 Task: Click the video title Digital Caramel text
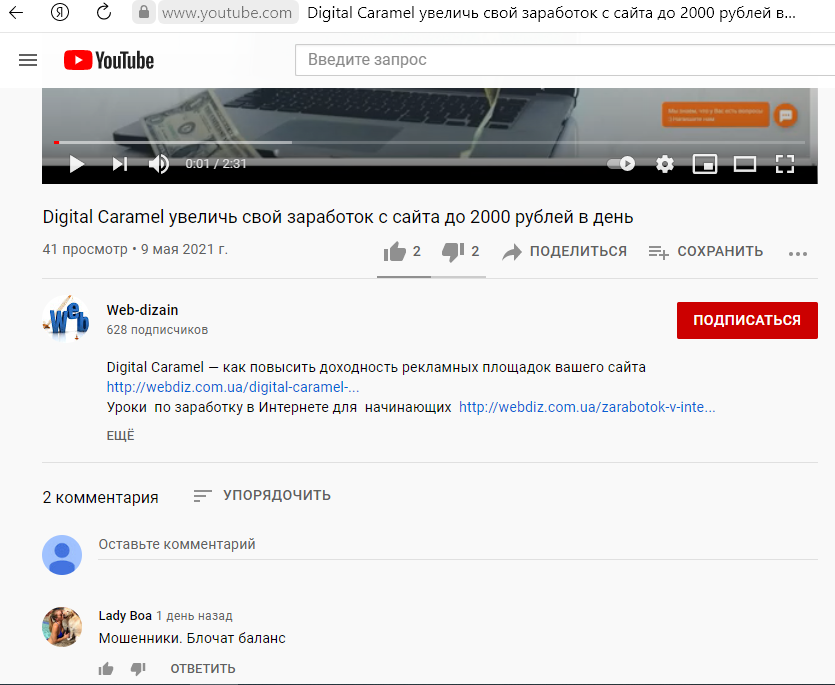(x=338, y=217)
